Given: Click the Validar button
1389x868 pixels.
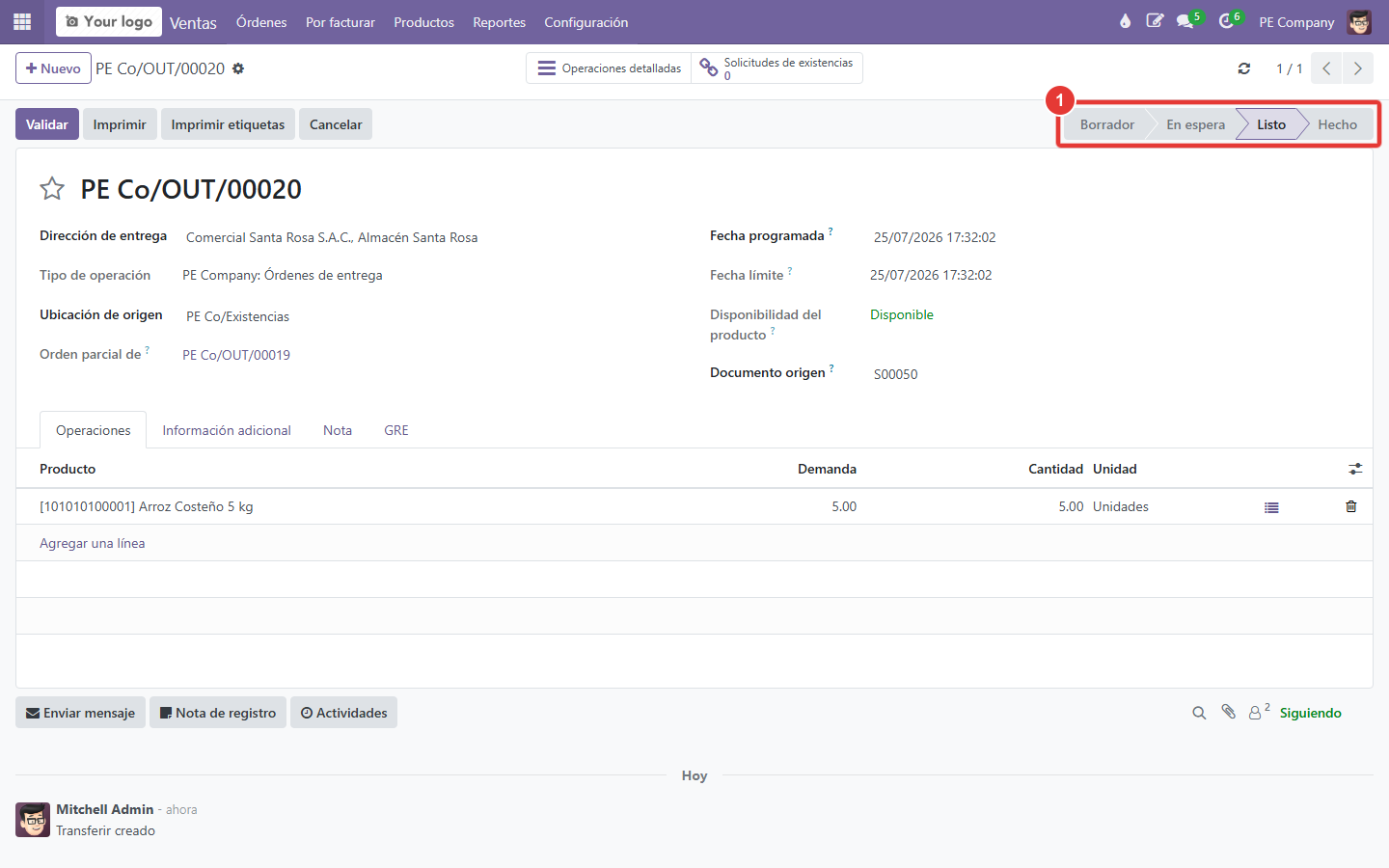Looking at the screenshot, I should coord(47,124).
